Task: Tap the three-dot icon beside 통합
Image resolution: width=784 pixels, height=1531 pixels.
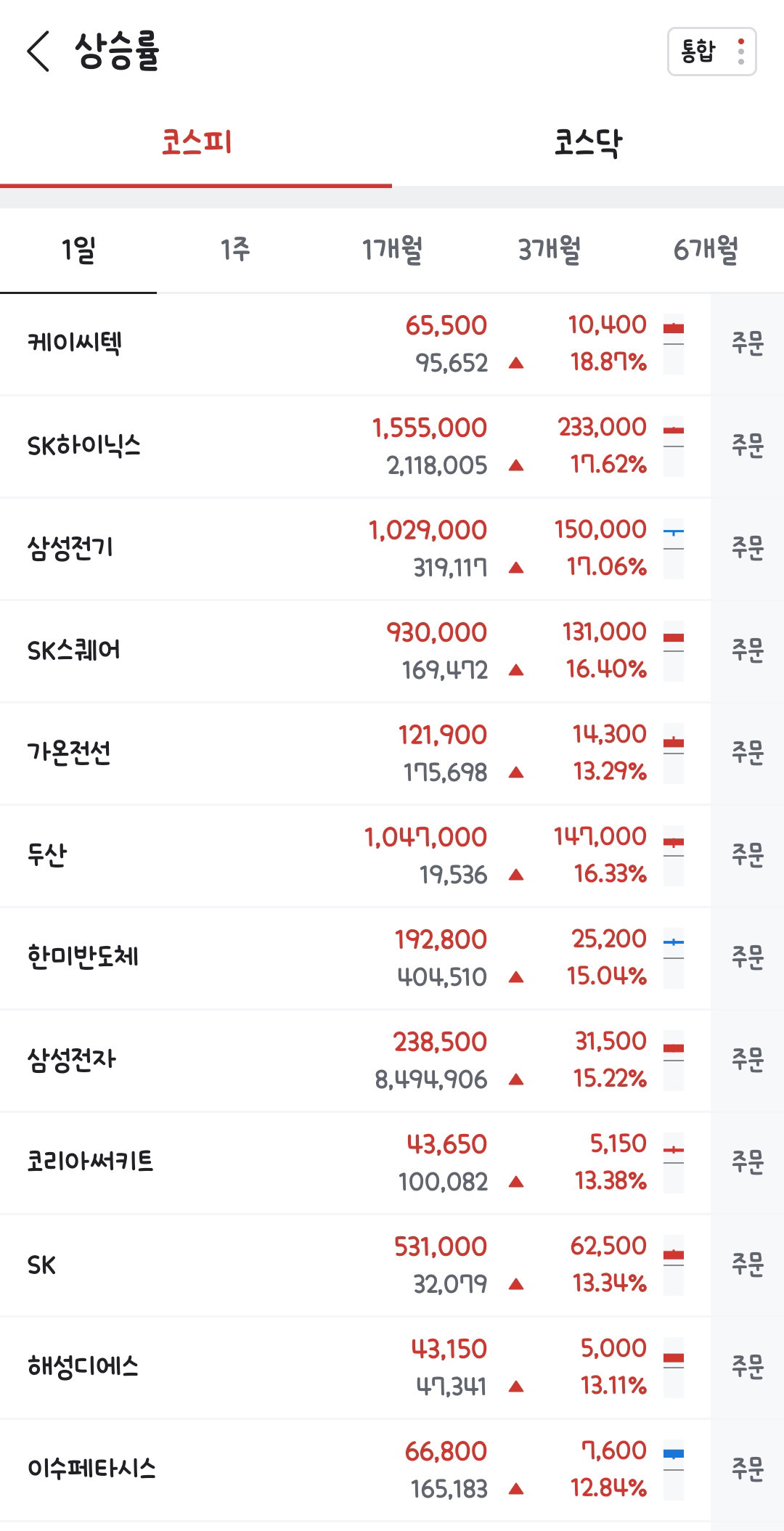Action: 740,52
